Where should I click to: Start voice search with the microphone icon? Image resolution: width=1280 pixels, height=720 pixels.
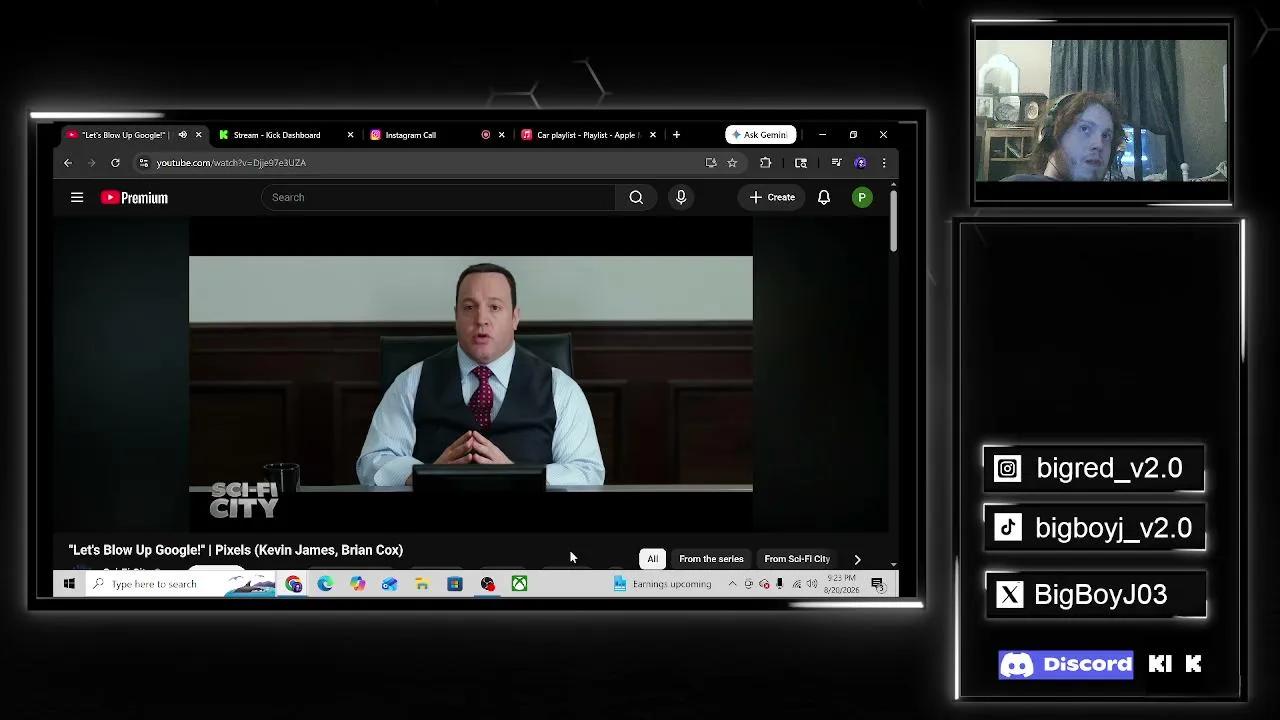[681, 197]
